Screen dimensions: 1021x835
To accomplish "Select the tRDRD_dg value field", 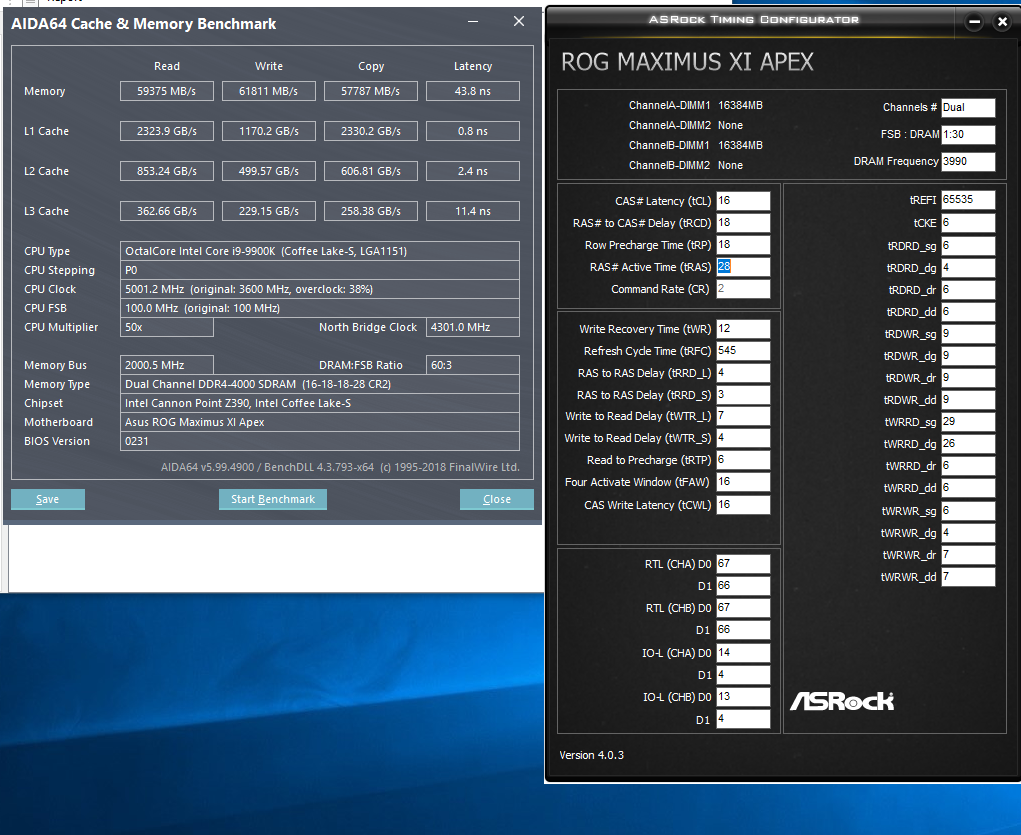I will coord(968,268).
